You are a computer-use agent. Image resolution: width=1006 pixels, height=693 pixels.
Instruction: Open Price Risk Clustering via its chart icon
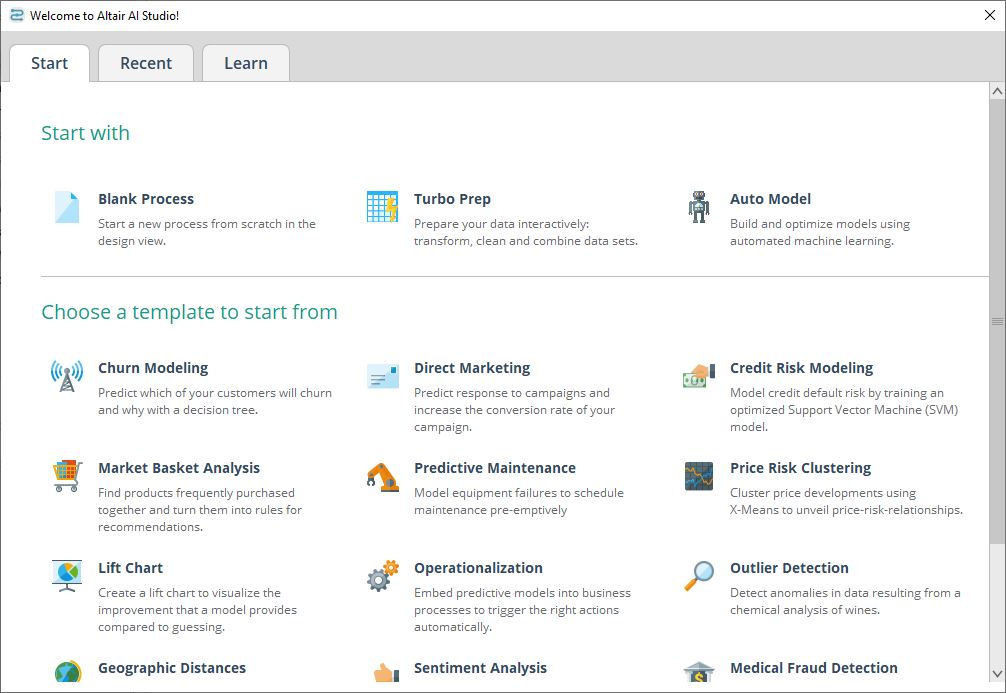click(699, 476)
